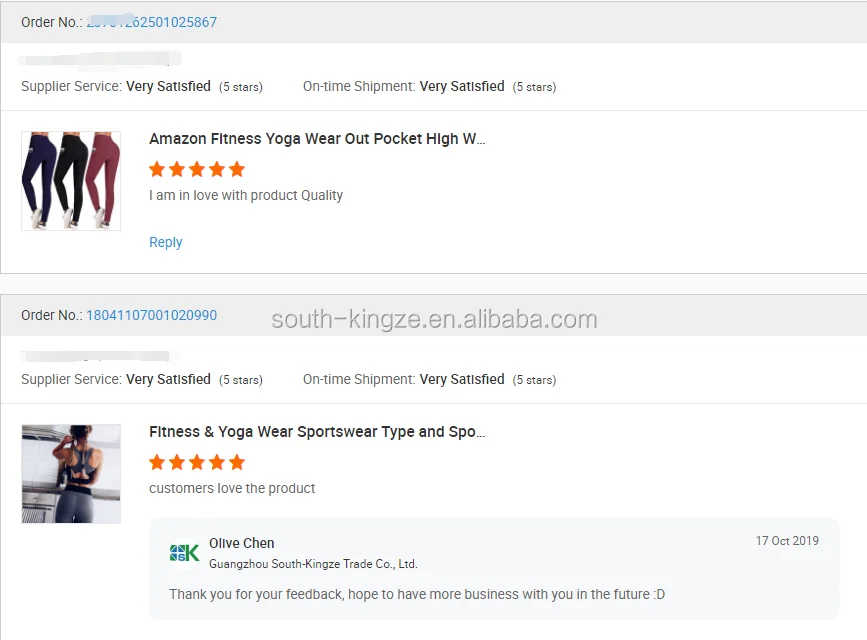This screenshot has width=867, height=640.
Task: Click the third star of yoga leggings rating
Action: [197, 169]
